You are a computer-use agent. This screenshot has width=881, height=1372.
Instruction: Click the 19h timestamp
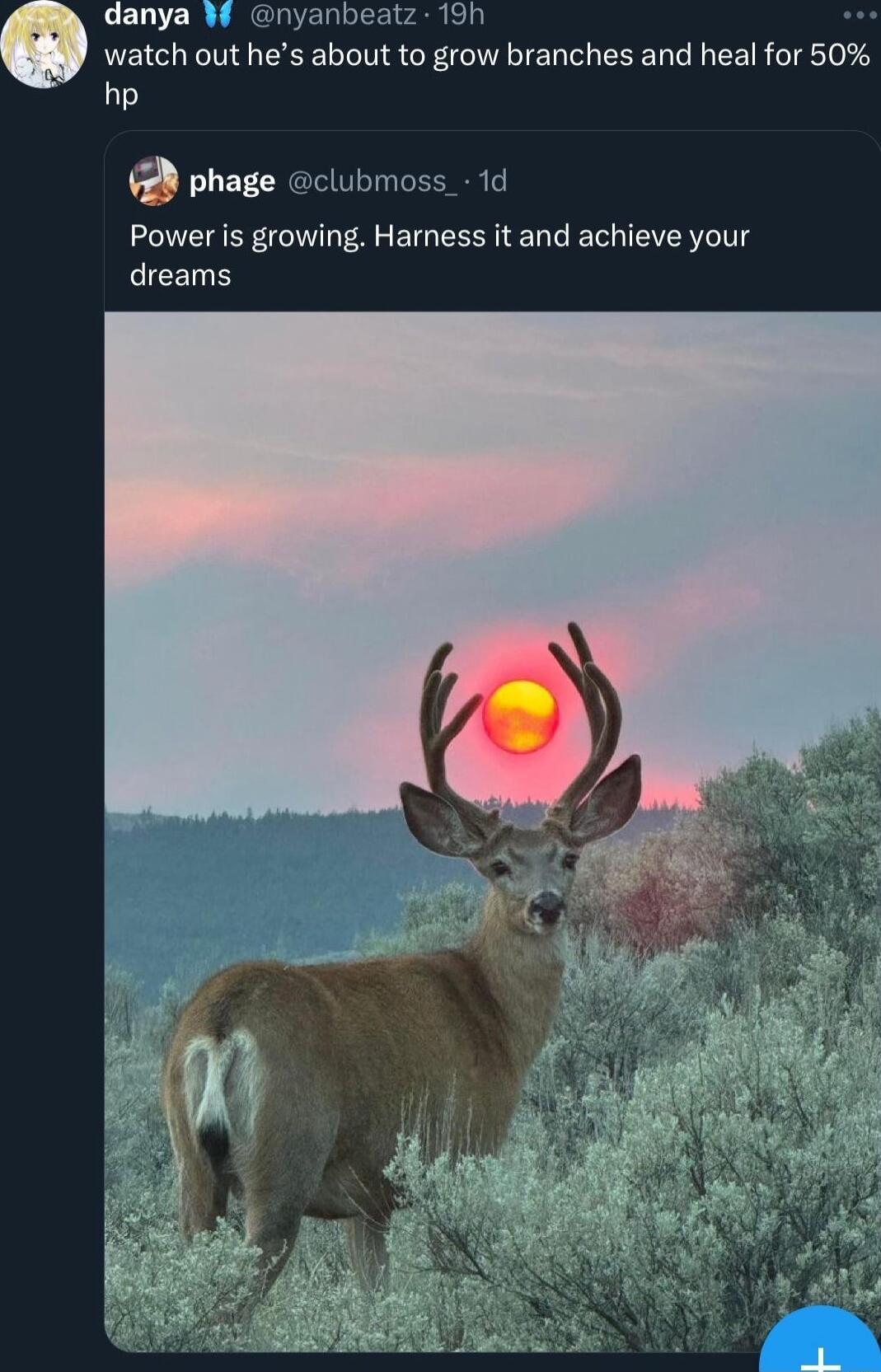point(461,14)
